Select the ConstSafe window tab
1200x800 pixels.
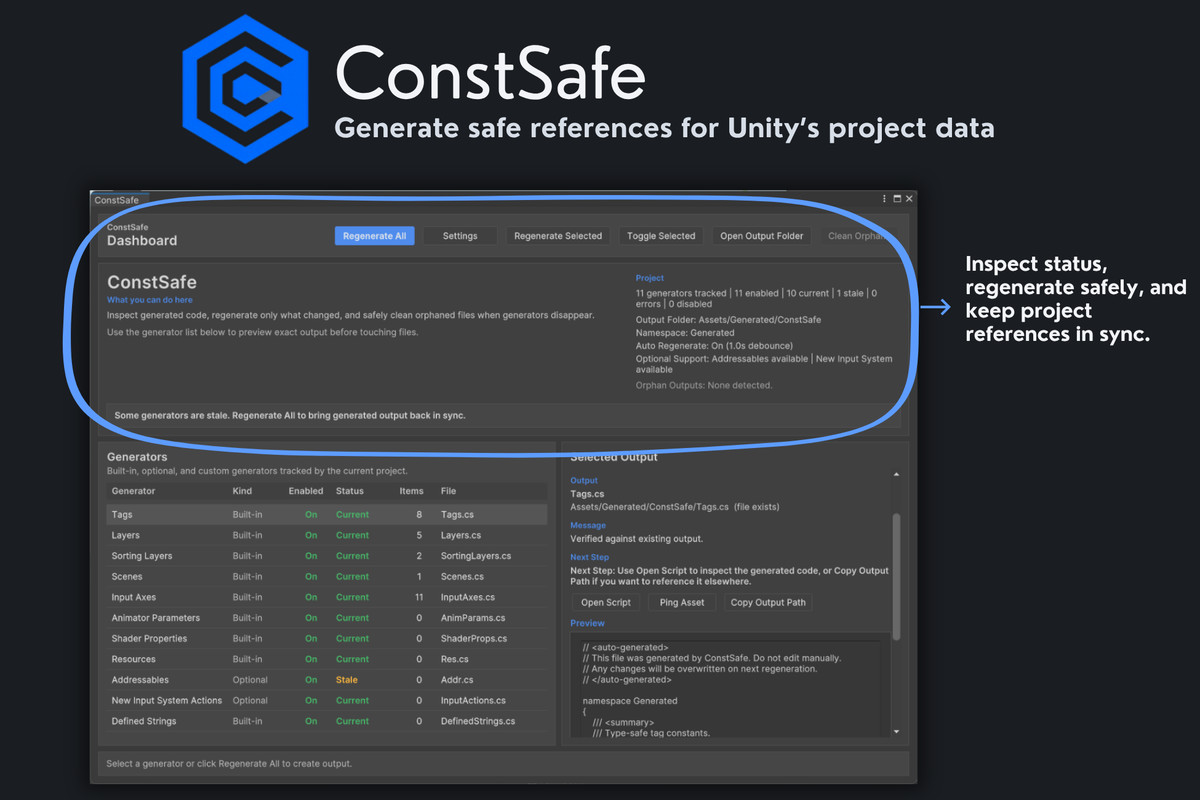117,200
